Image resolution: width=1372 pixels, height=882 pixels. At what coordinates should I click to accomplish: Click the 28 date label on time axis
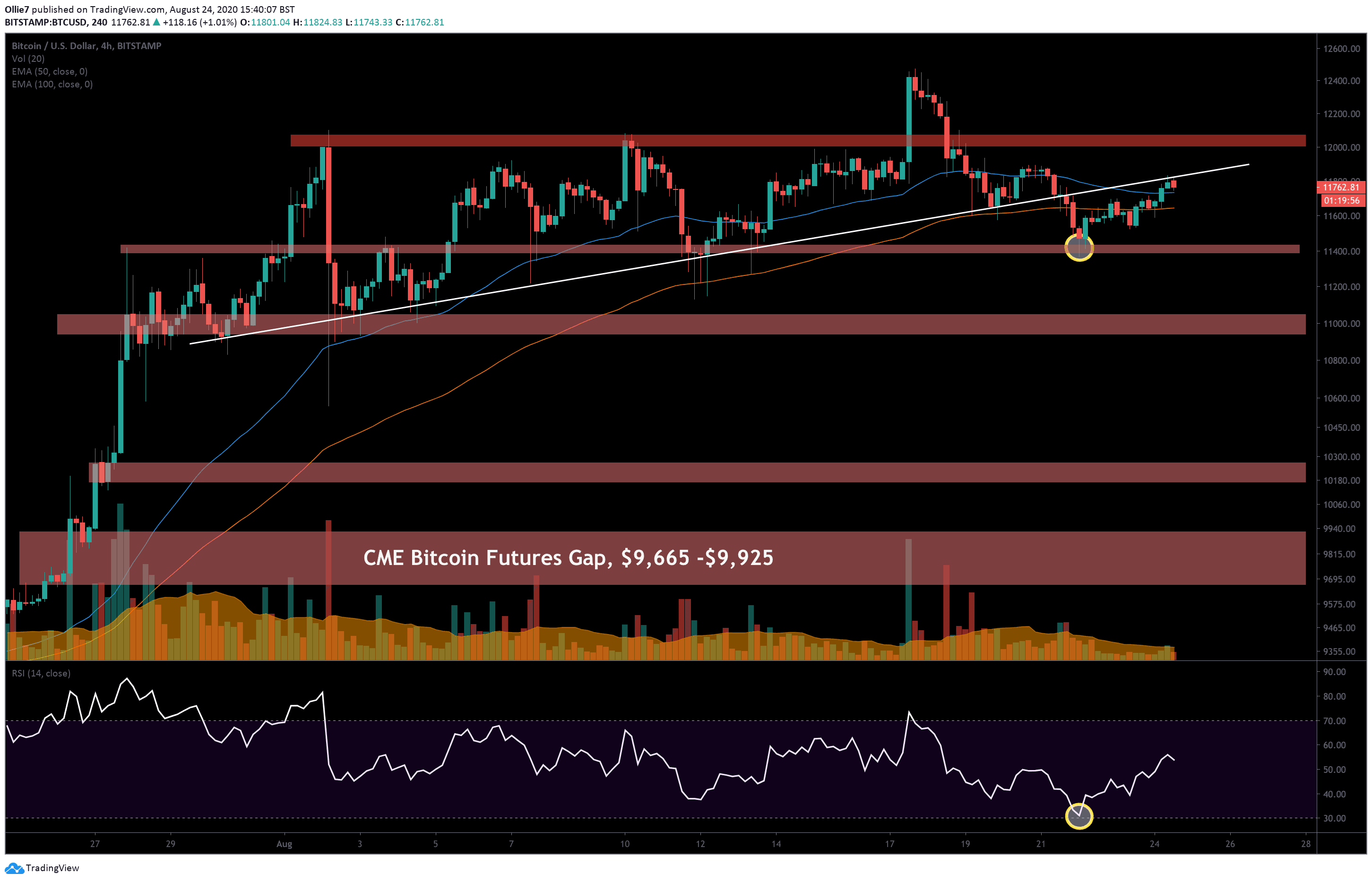click(x=1305, y=844)
